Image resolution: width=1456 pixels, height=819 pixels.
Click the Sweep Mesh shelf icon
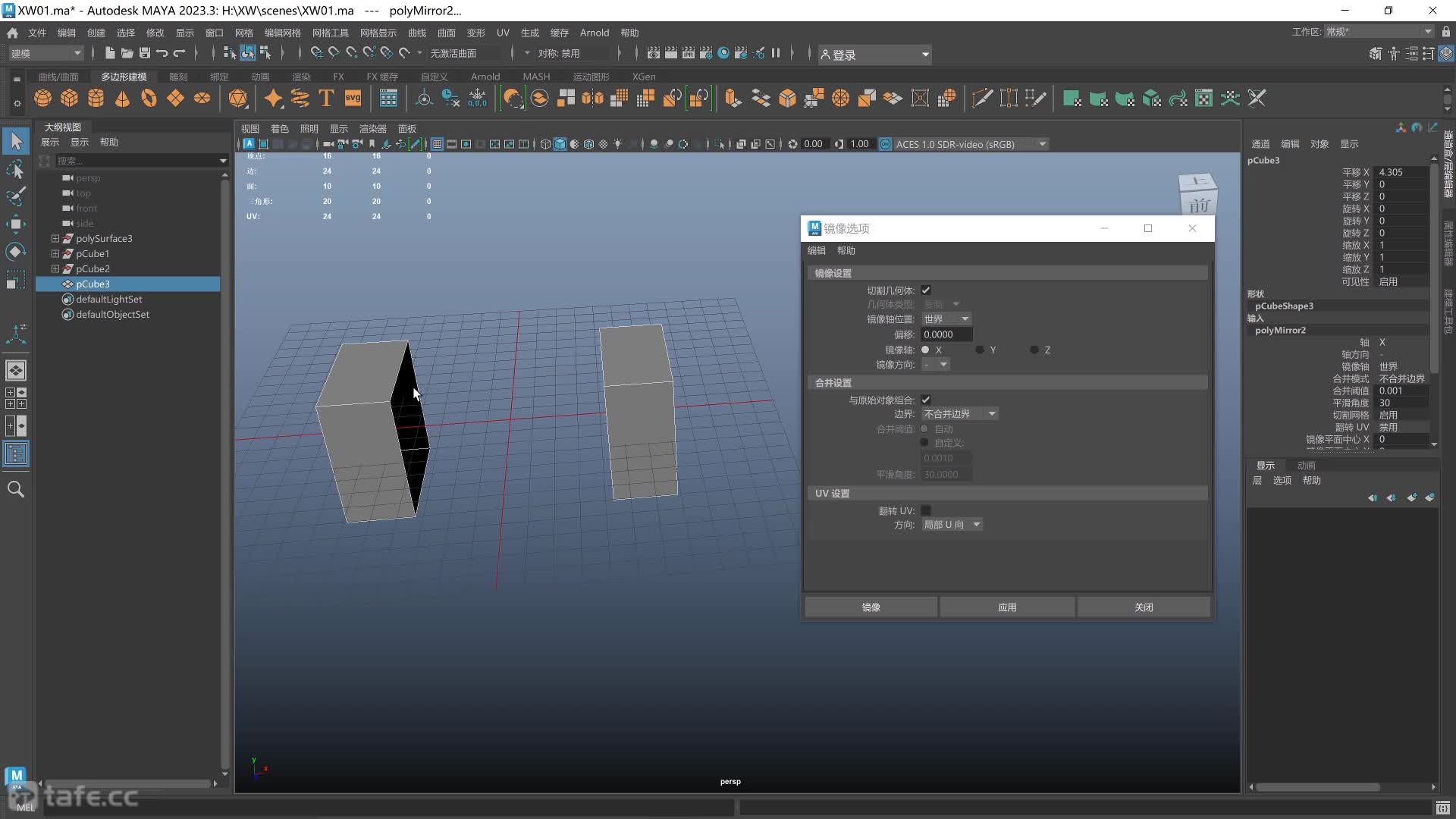[x=300, y=99]
